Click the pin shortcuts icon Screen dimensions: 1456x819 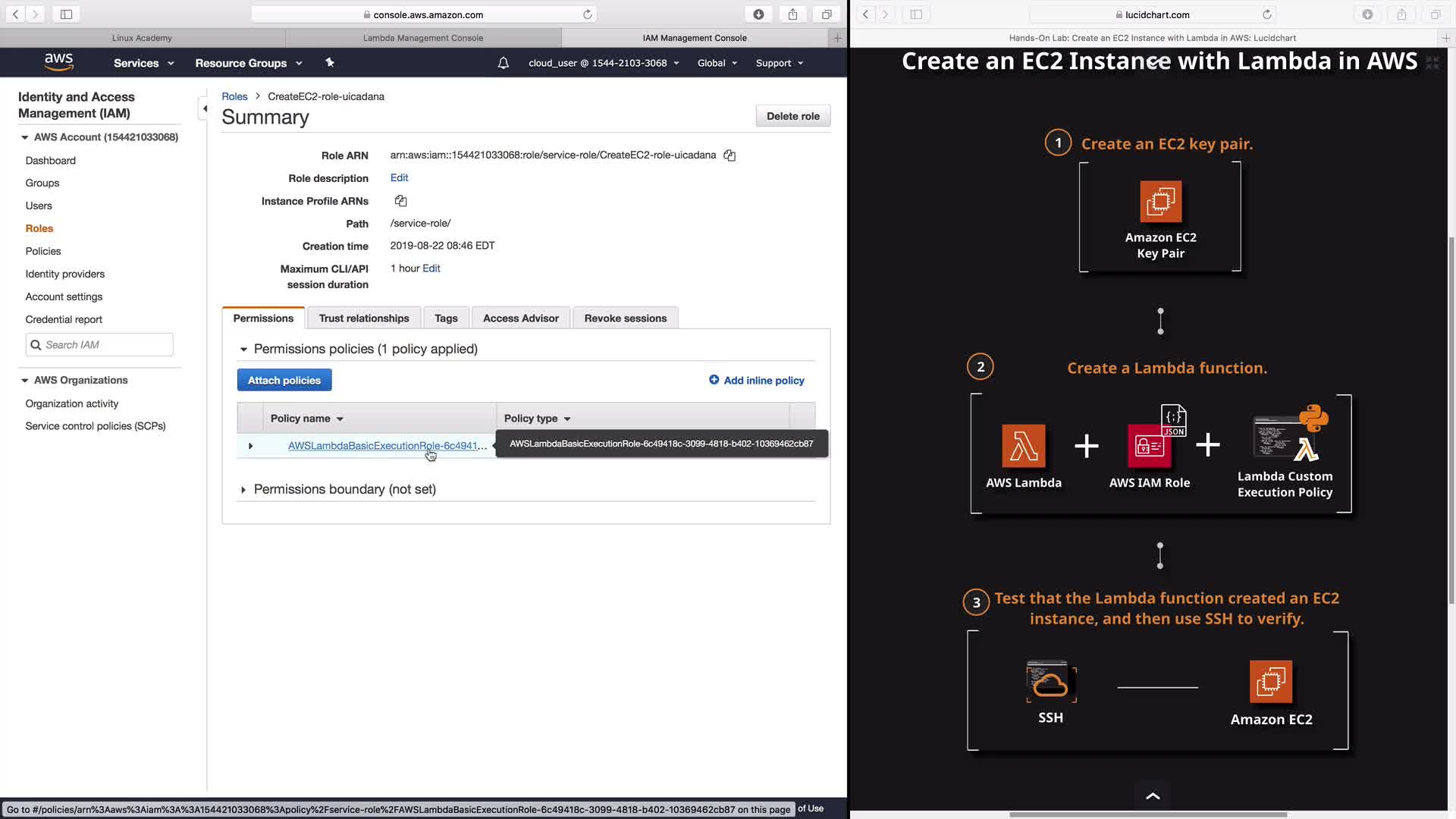pos(330,63)
